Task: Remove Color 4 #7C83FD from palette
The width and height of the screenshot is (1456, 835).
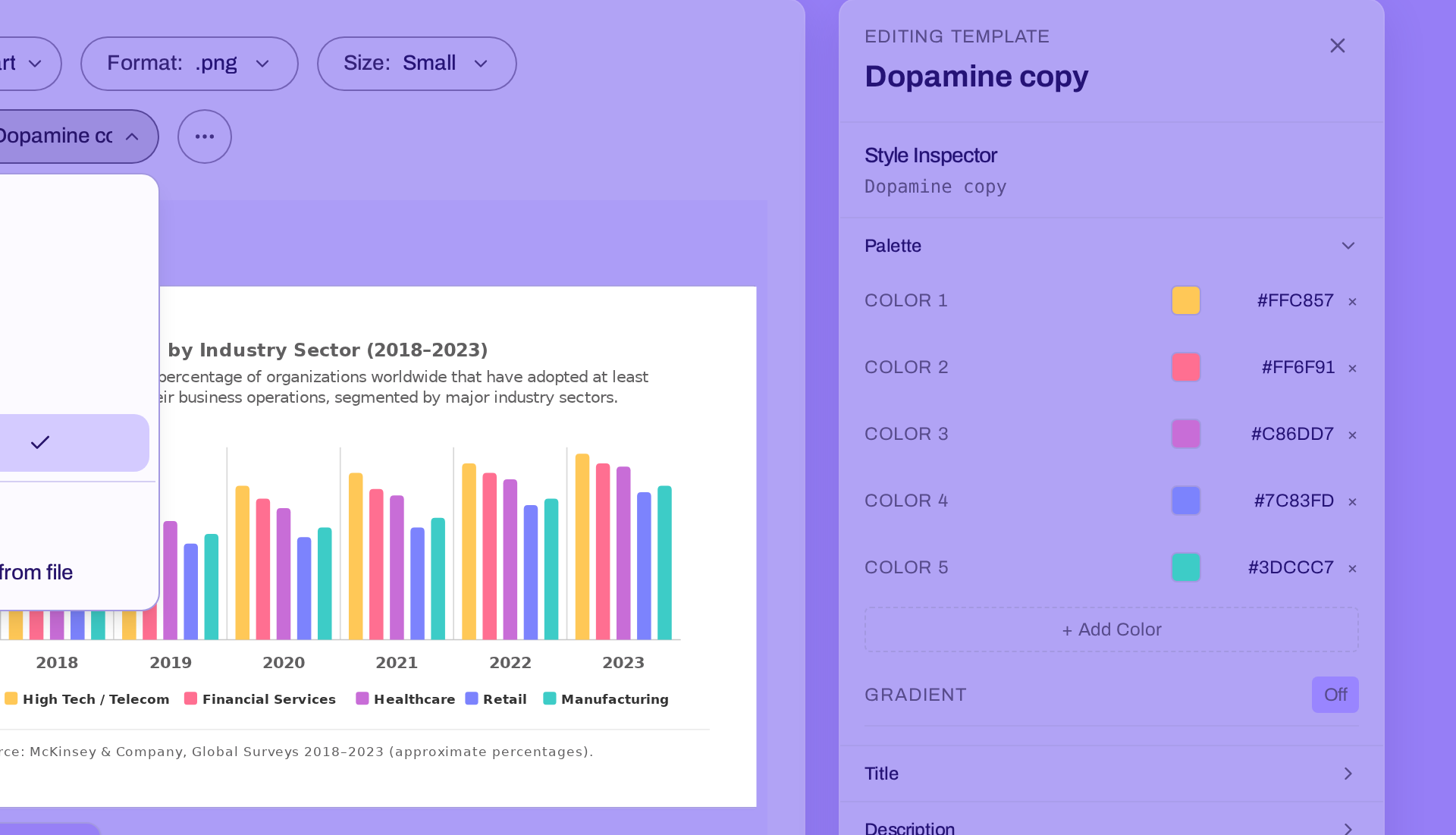Action: (x=1352, y=502)
